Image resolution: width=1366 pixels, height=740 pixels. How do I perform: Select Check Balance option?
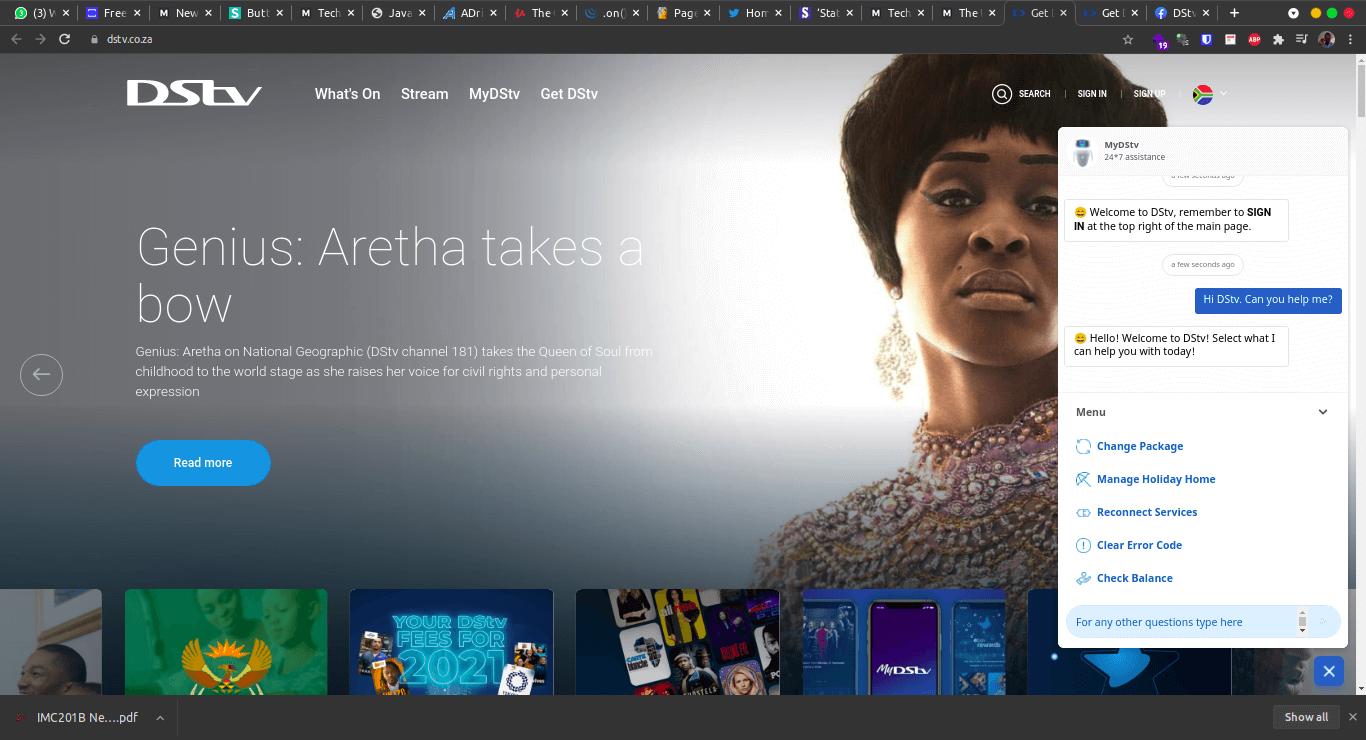[x=1134, y=578]
